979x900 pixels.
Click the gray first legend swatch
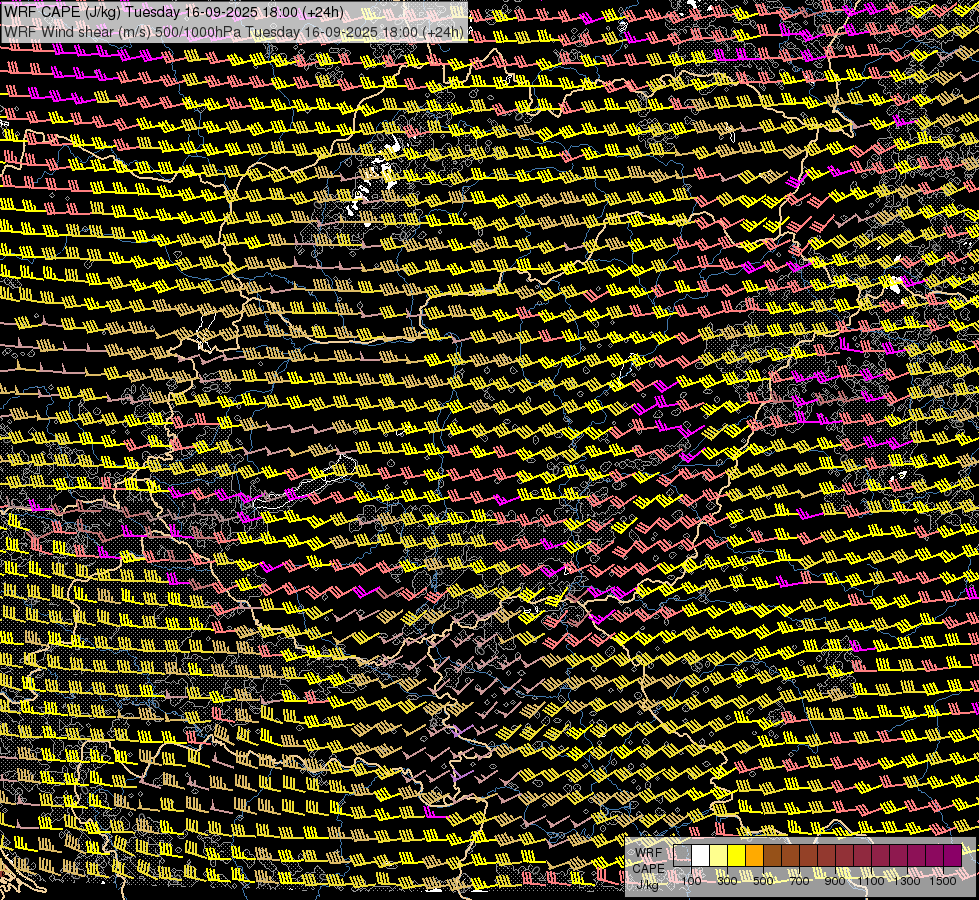682,855
